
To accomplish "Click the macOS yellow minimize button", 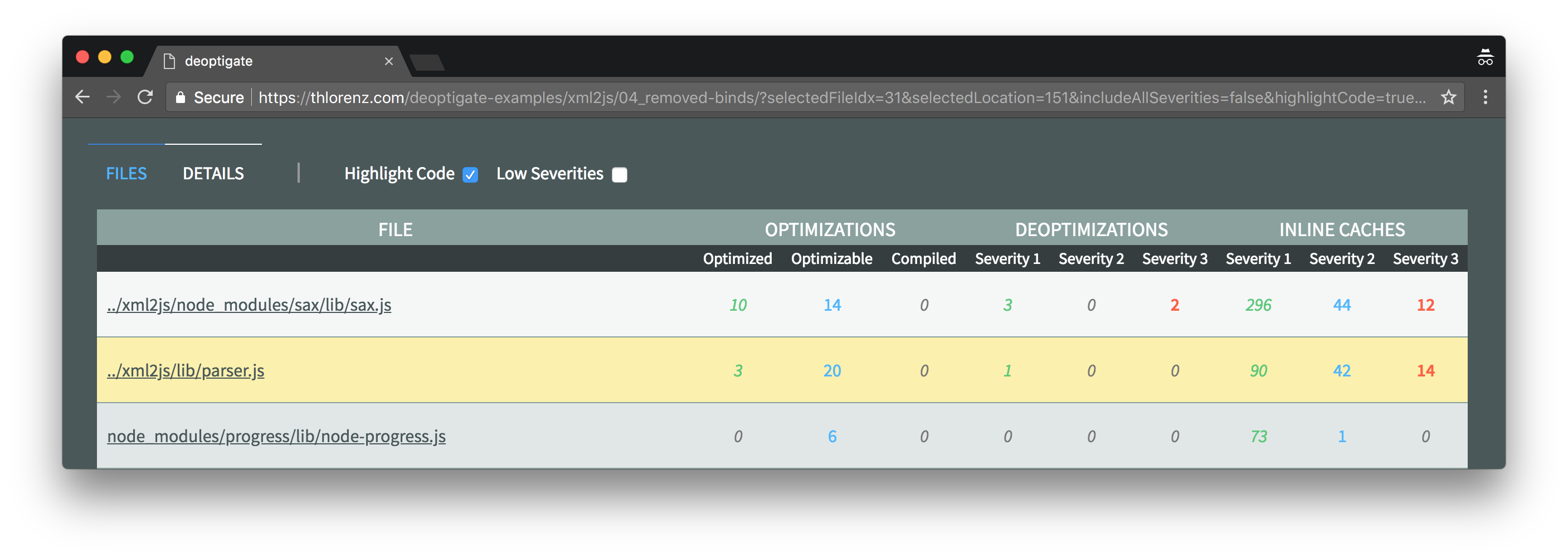I will pyautogui.click(x=105, y=57).
